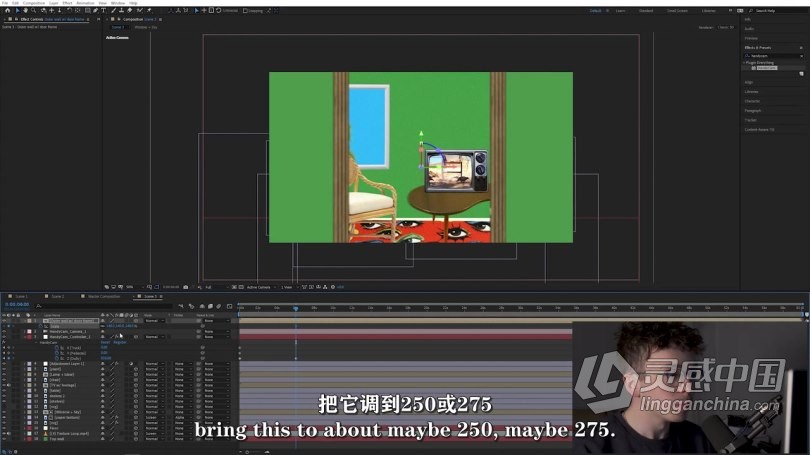Take a snapshot with viewer camera icon
Viewport: 810px width, 455px height.
(x=185, y=287)
